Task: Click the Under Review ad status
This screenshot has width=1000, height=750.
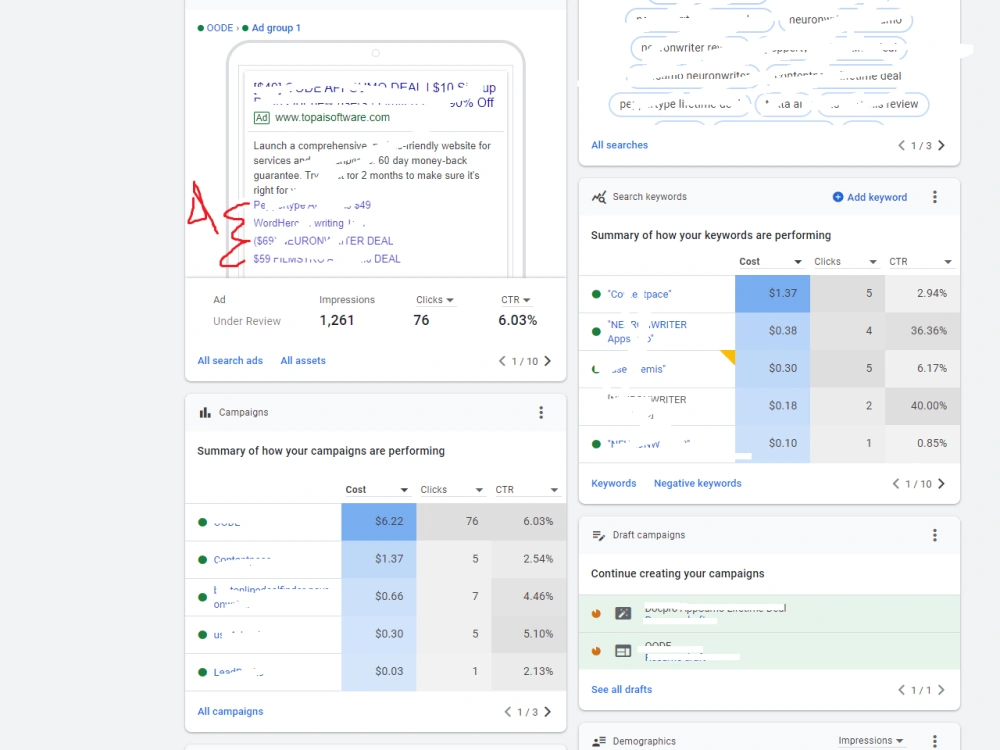Action: tap(247, 321)
